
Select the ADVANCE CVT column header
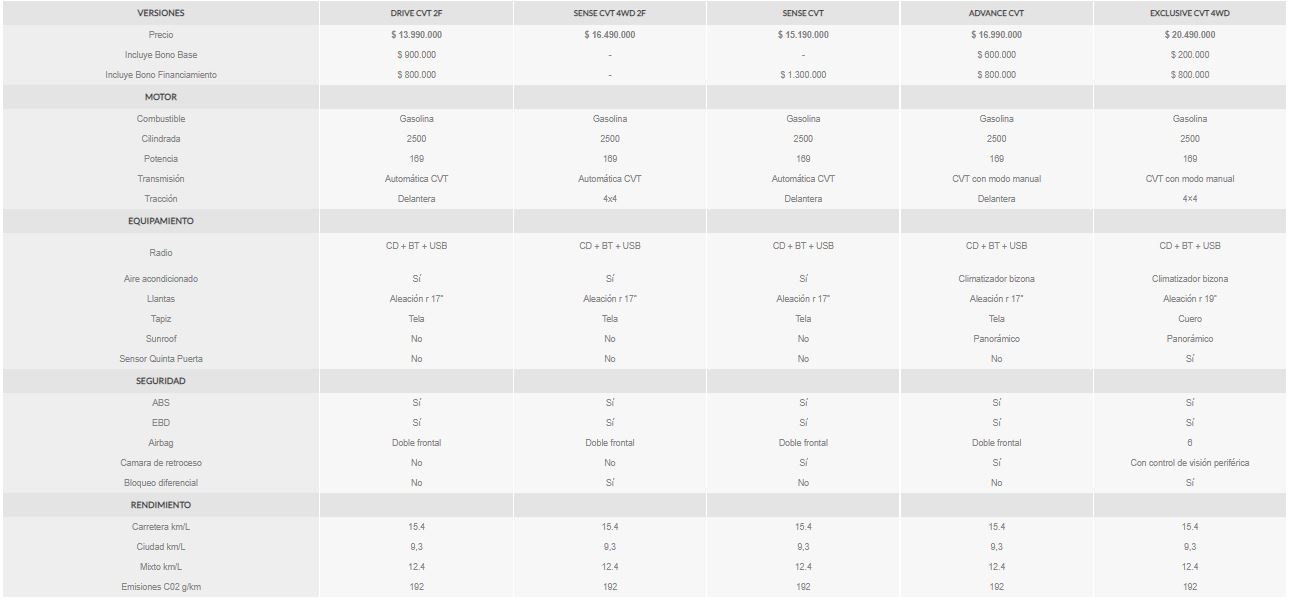996,13
